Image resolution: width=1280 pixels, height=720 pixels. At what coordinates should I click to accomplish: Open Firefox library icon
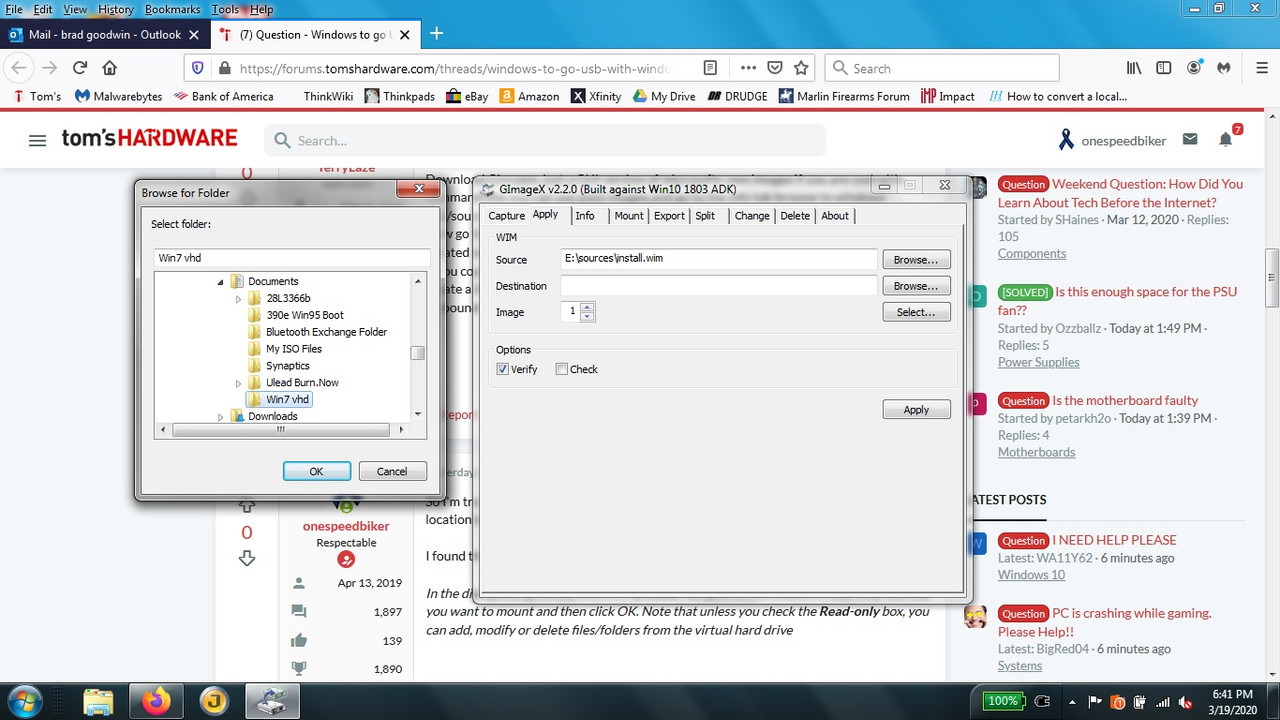[x=1134, y=68]
